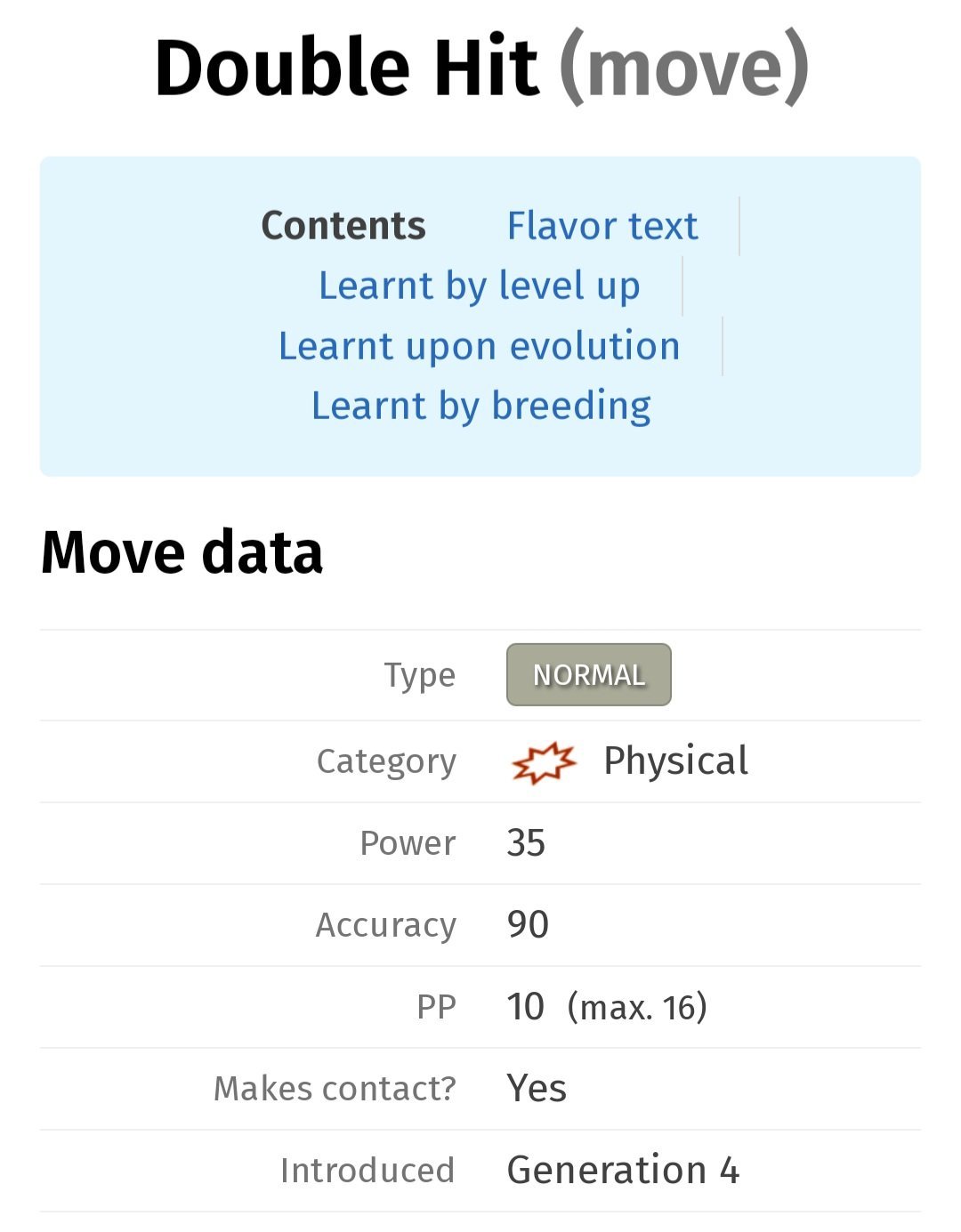
Task: Jump to Learnt by level up section
Action: 480,286
